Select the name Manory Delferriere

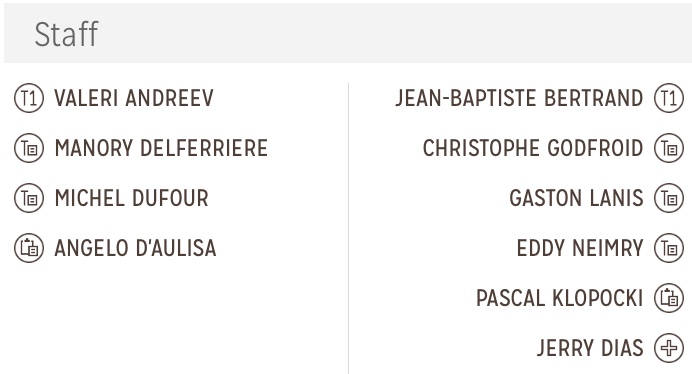coord(161,148)
